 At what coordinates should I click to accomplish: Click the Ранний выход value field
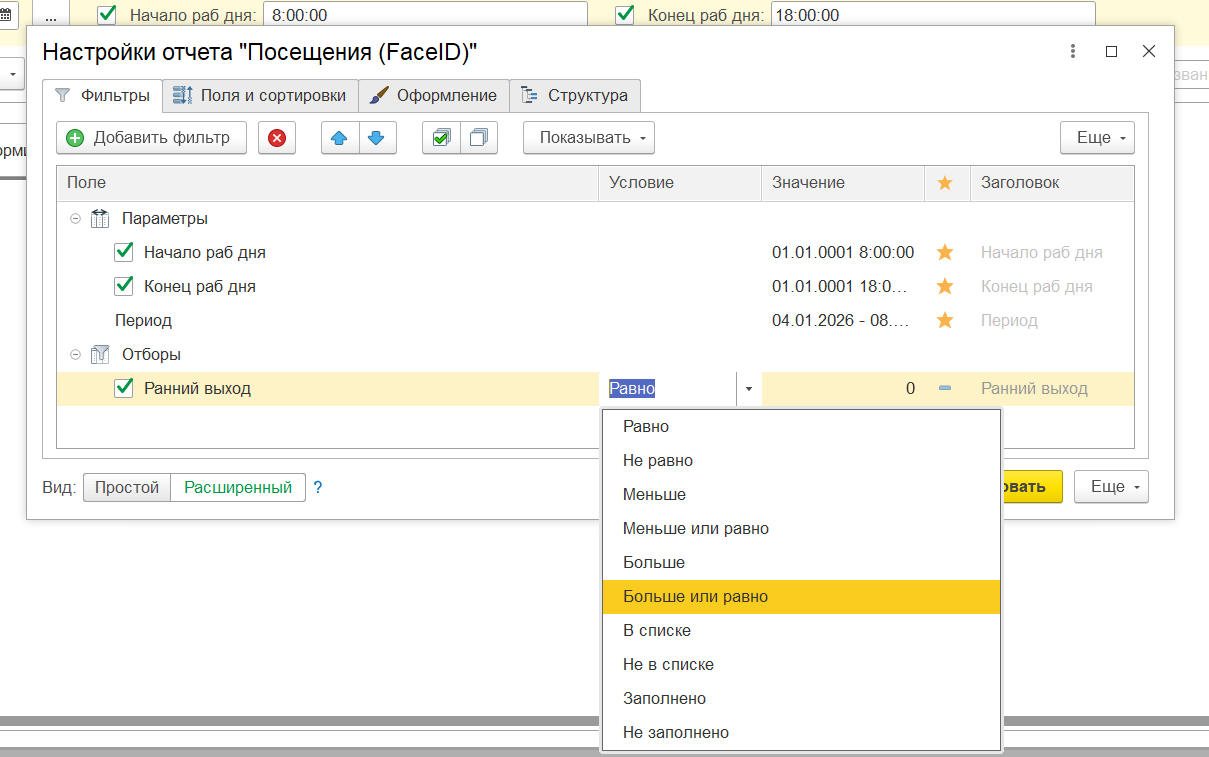(x=842, y=389)
